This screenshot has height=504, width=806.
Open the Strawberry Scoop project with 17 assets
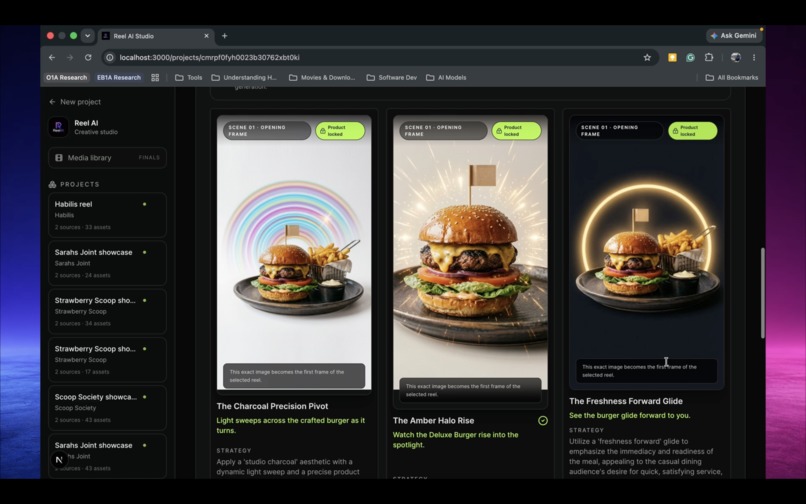click(x=107, y=360)
